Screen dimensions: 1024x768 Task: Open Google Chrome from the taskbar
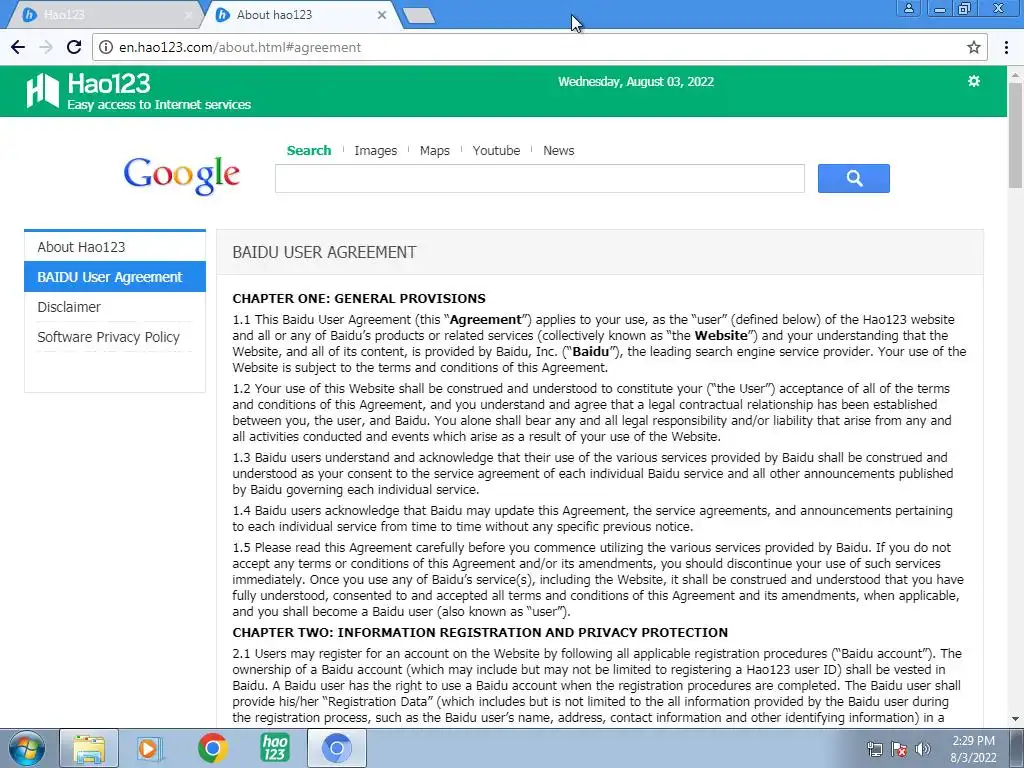(212, 748)
